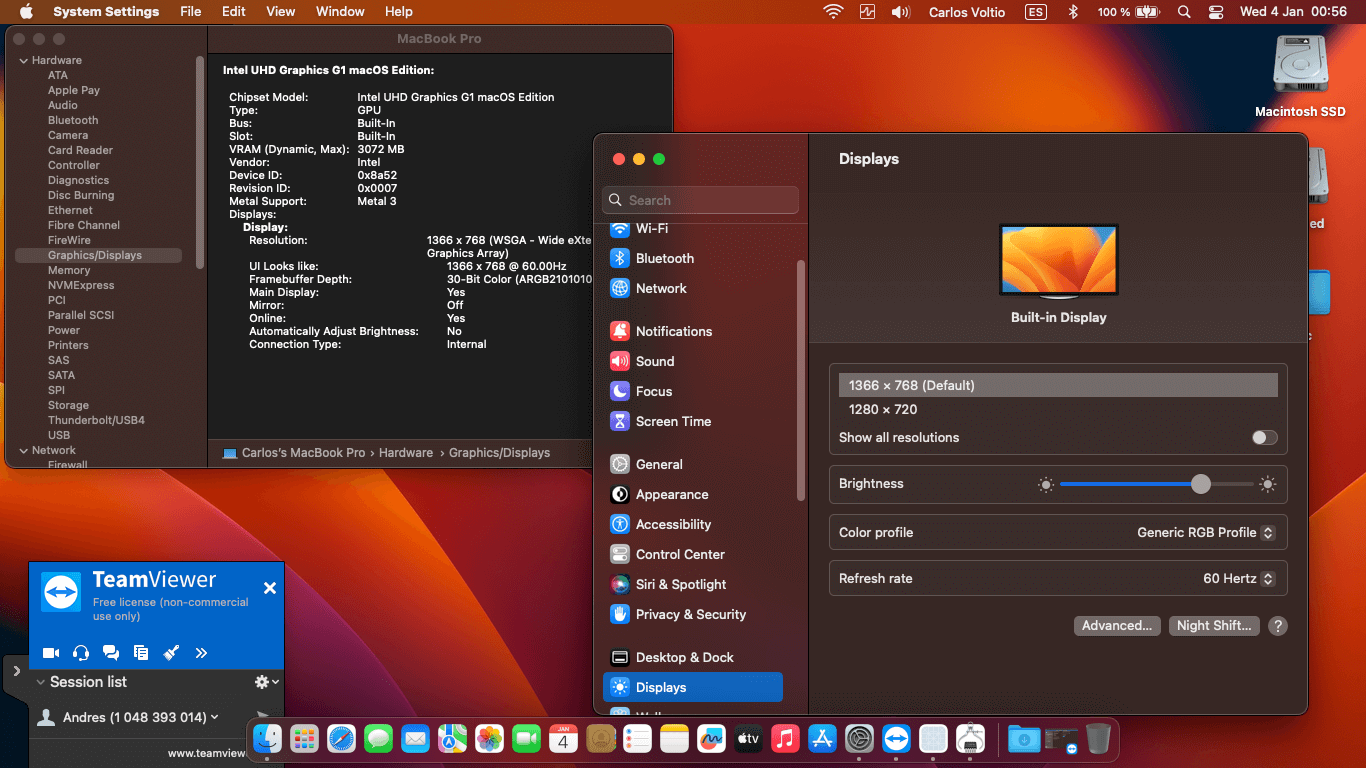
Task: Click the System Settings search field
Action: [x=700, y=200]
